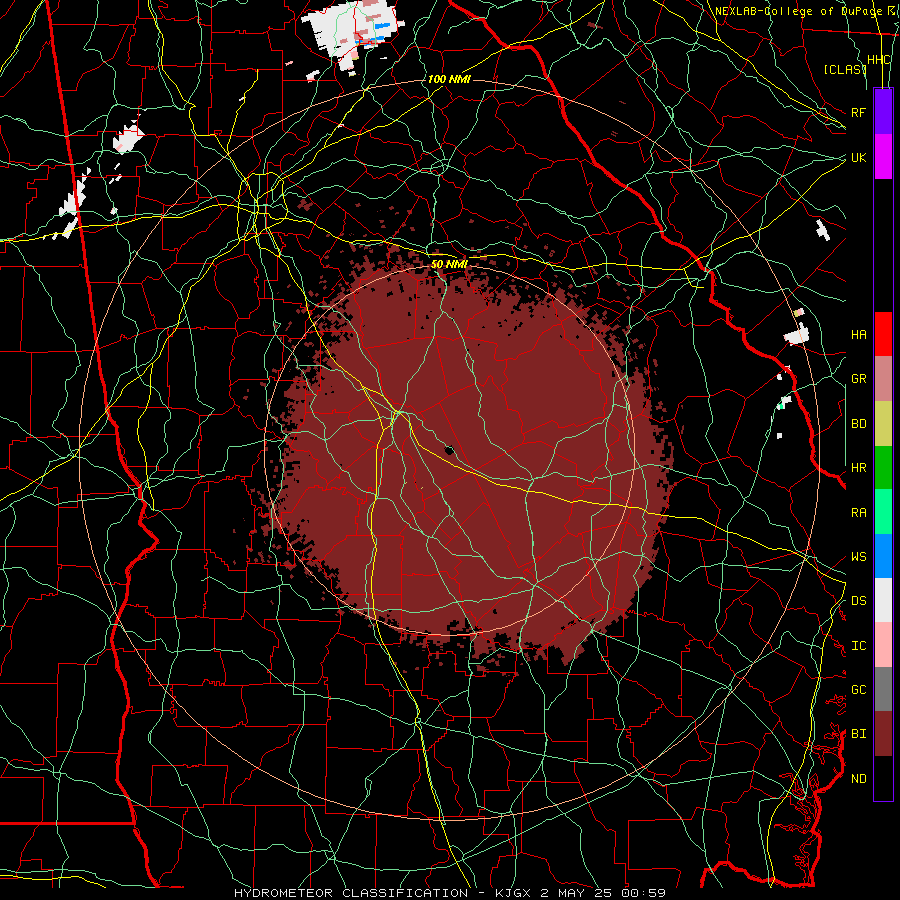900x900 pixels.
Task: Click the 50 NMI range ring label
Action: click(x=449, y=264)
